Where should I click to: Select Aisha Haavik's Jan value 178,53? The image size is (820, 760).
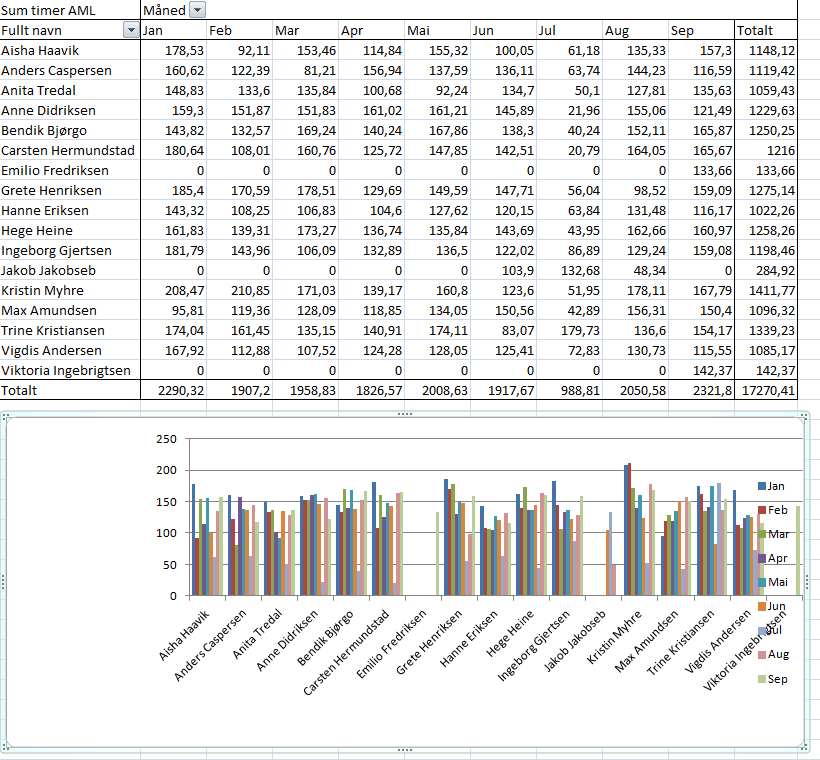point(173,50)
